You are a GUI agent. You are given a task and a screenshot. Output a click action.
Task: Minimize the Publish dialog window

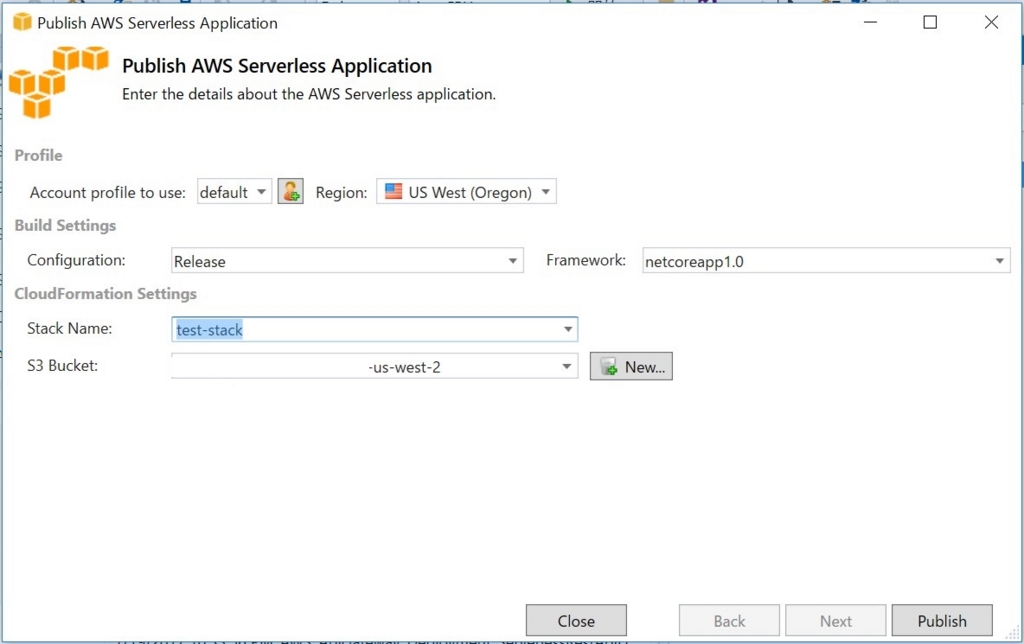[x=870, y=22]
